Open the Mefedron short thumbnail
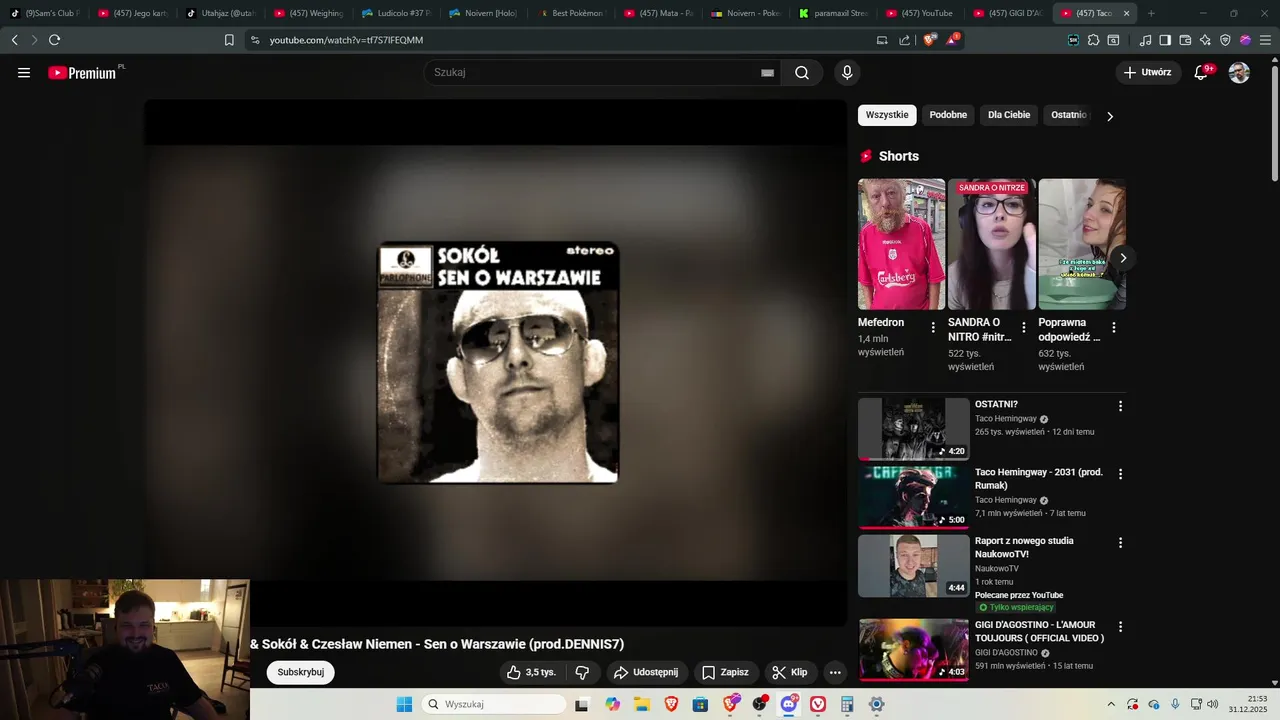The image size is (1280, 720). pyautogui.click(x=901, y=244)
